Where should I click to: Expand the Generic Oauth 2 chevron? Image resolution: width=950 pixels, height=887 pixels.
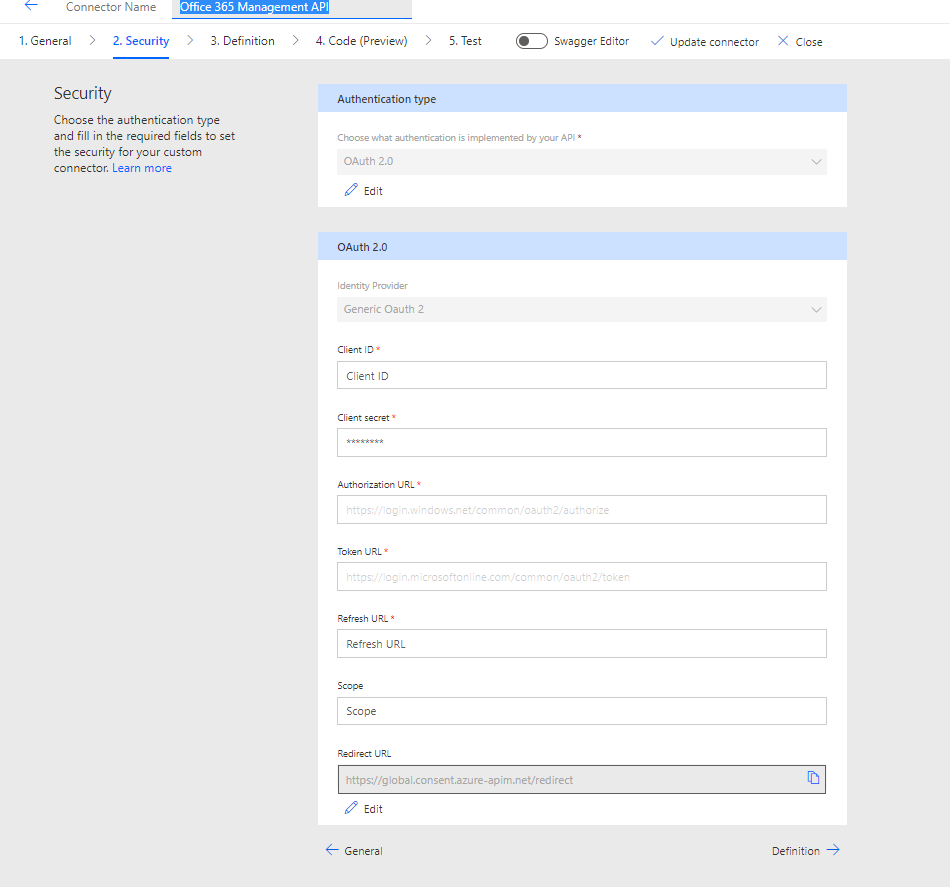point(816,310)
